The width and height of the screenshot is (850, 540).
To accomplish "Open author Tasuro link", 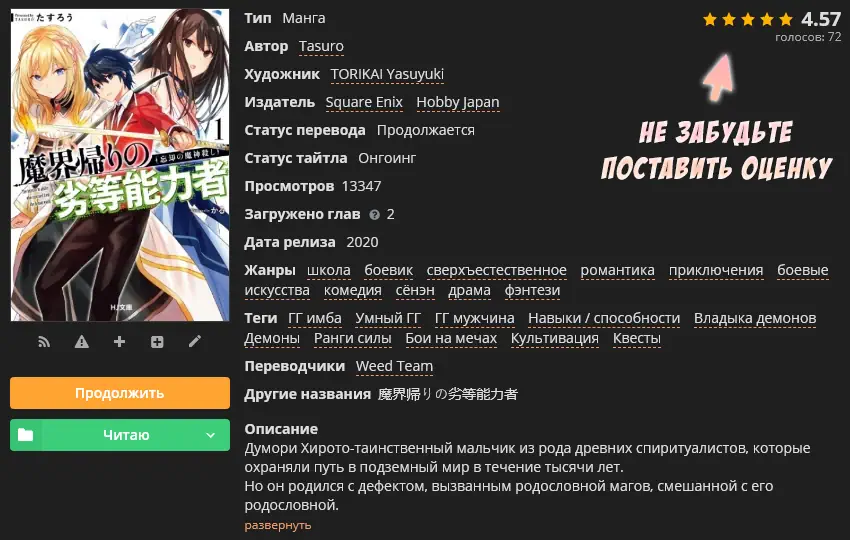I will 321,47.
